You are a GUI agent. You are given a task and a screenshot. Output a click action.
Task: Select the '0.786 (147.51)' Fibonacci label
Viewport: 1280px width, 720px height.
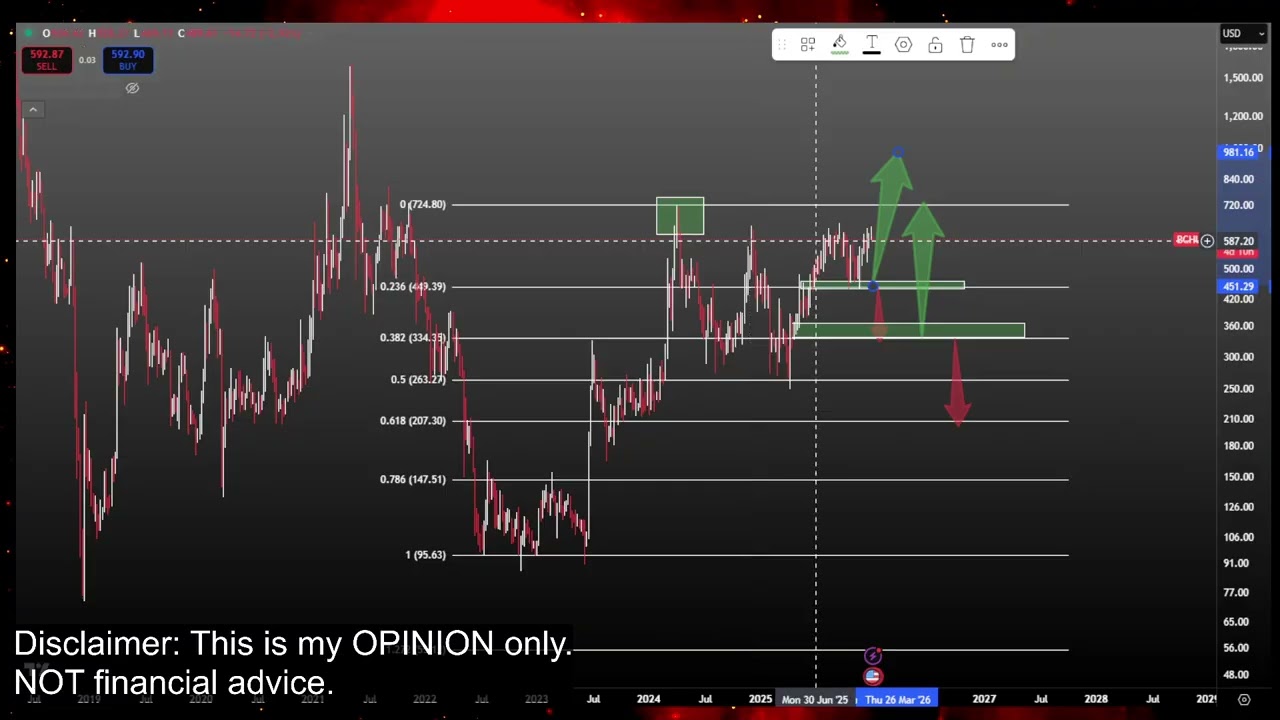click(x=412, y=480)
